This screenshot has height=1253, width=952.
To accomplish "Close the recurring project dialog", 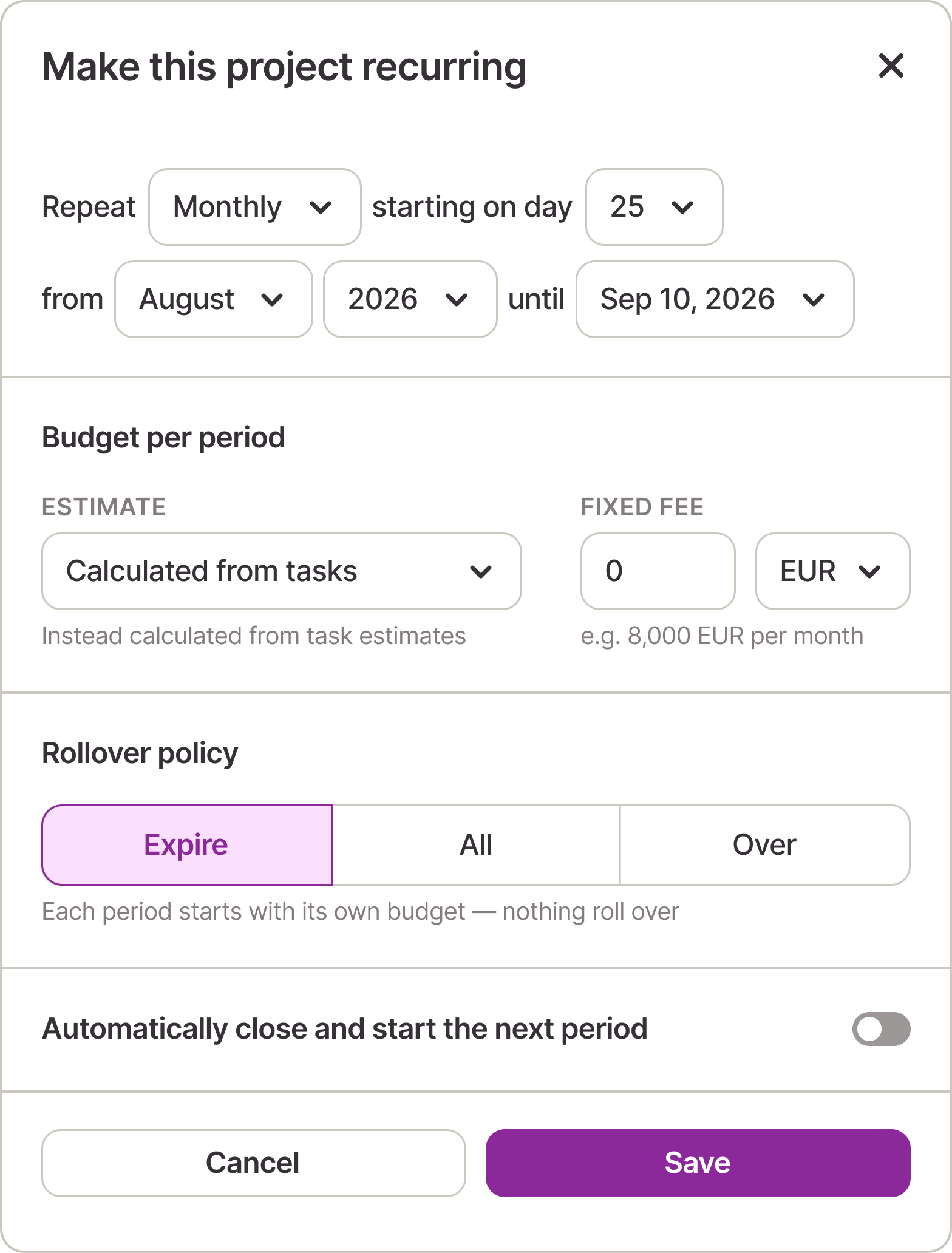I will 891,66.
